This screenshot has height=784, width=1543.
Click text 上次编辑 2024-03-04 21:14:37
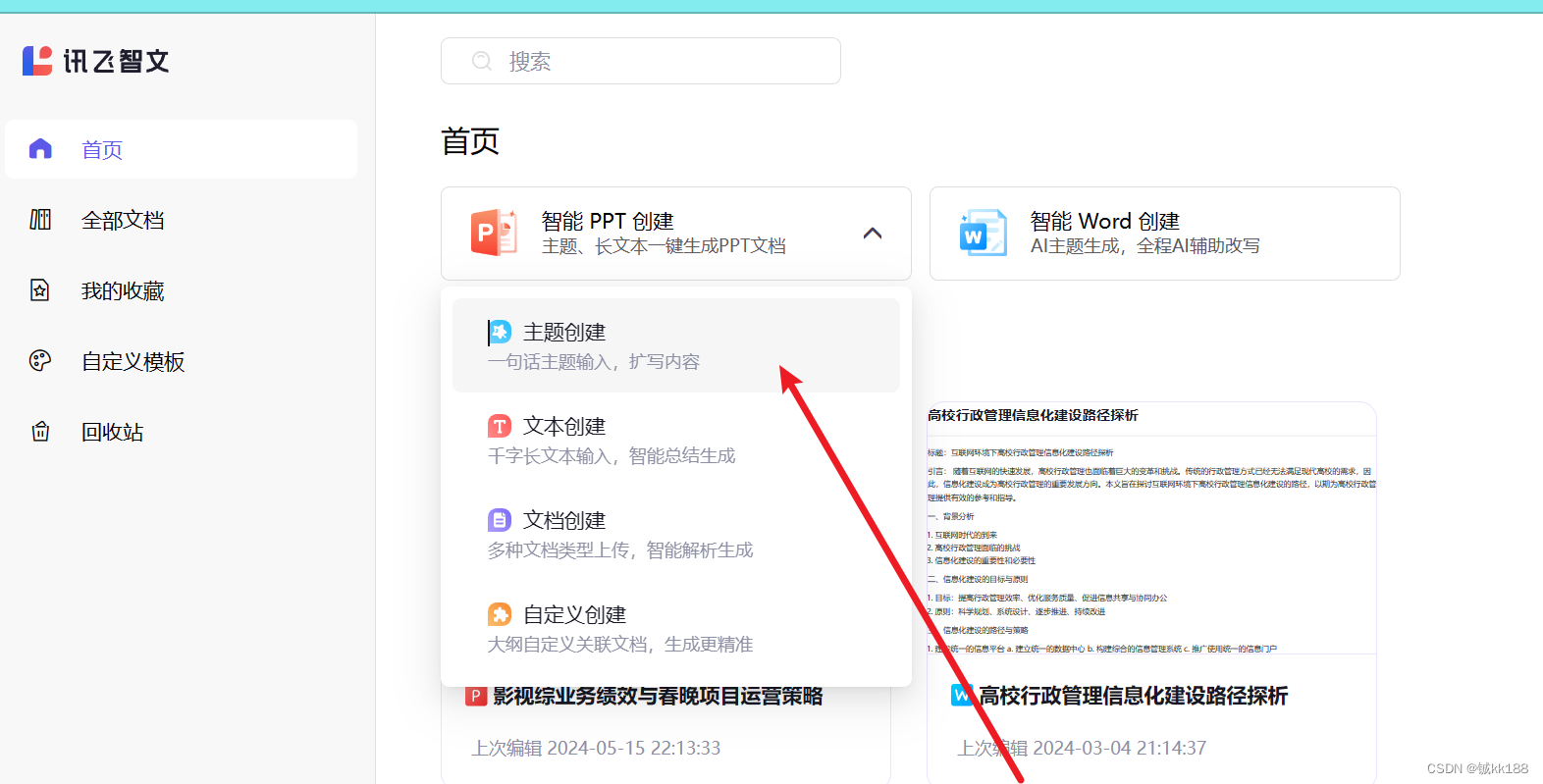click(1083, 748)
